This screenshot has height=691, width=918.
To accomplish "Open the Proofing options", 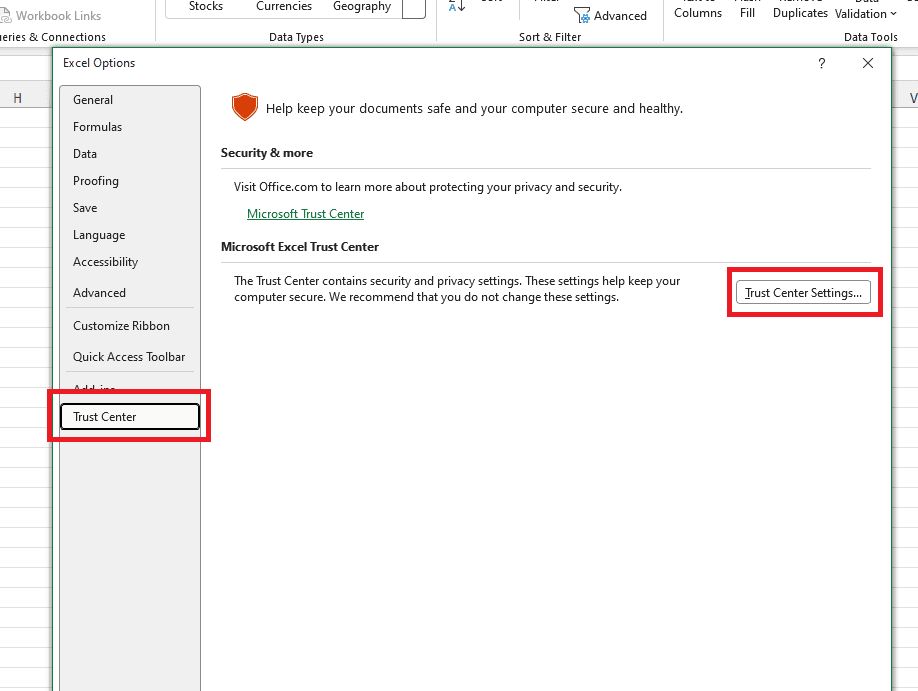I will click(129, 181).
